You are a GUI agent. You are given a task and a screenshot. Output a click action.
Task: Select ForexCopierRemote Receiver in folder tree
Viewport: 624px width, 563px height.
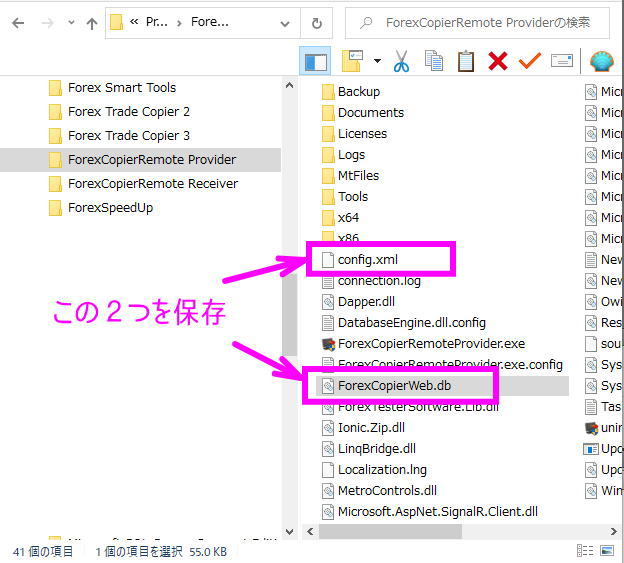(152, 183)
